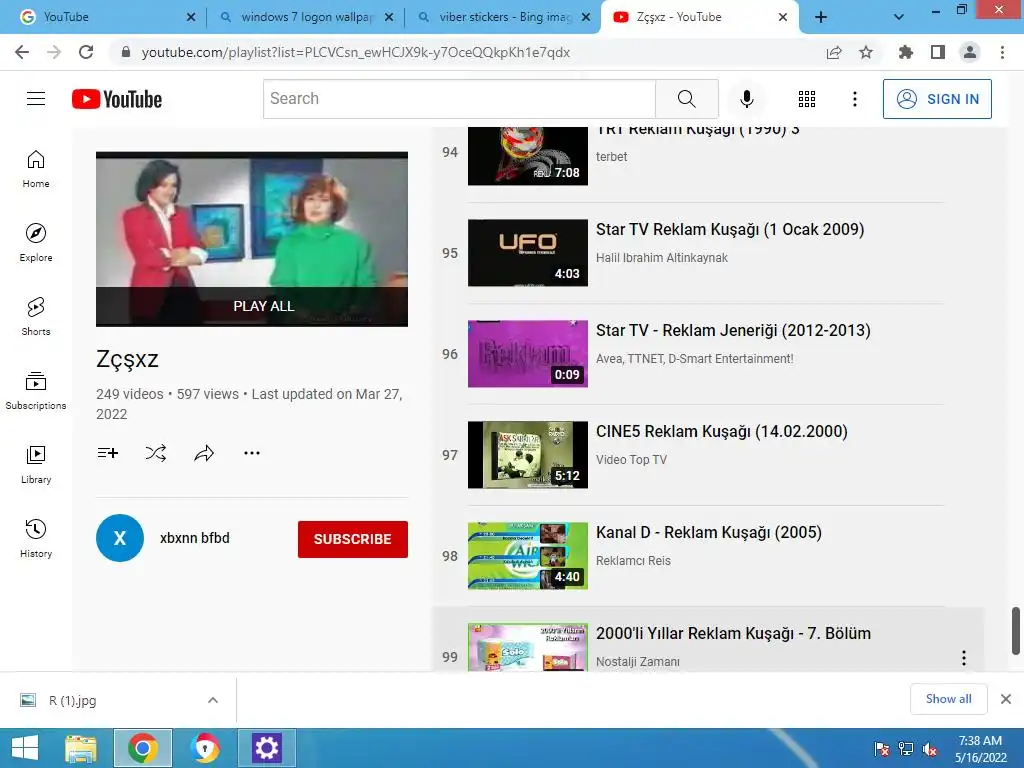Open Reklamcı Reis channel
The image size is (1024, 768).
click(x=633, y=560)
